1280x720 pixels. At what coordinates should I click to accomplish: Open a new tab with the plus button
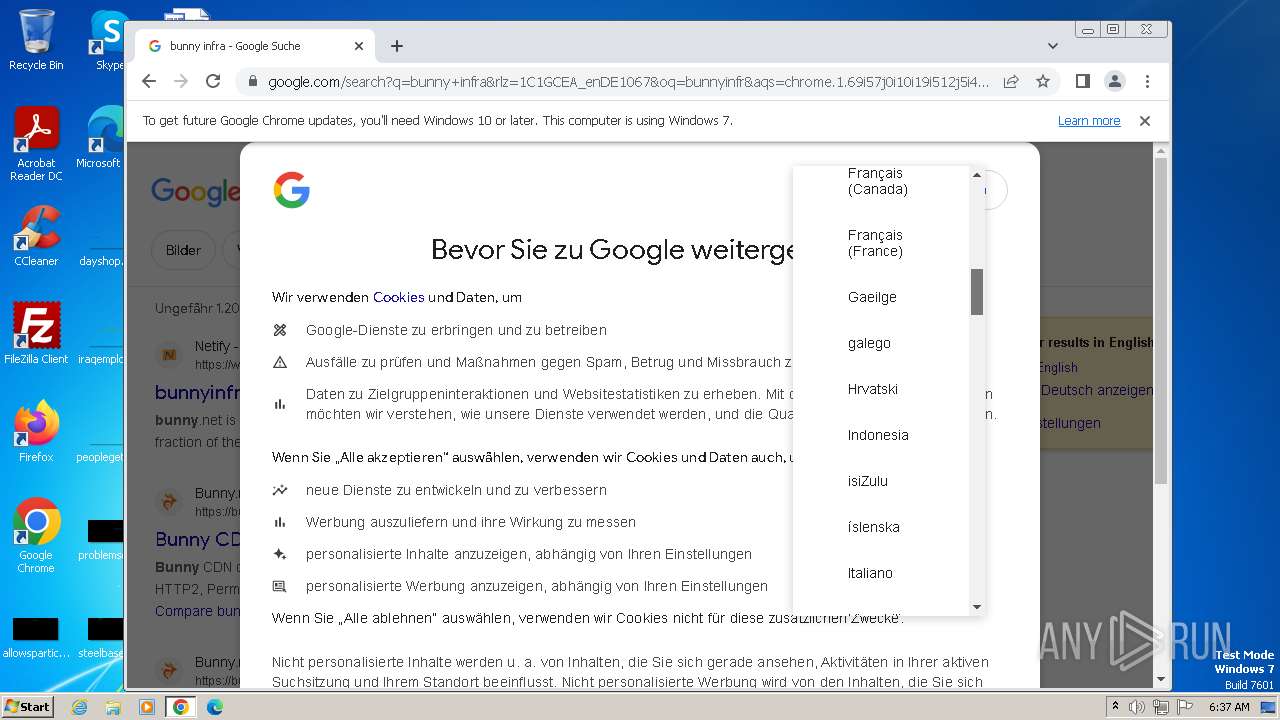pos(397,46)
